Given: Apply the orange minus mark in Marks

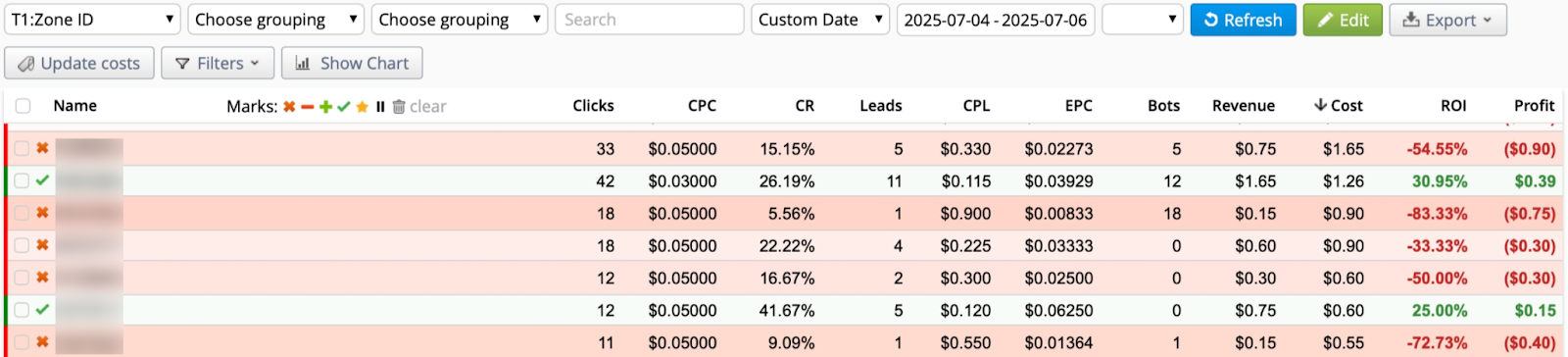Looking at the screenshot, I should pyautogui.click(x=307, y=107).
